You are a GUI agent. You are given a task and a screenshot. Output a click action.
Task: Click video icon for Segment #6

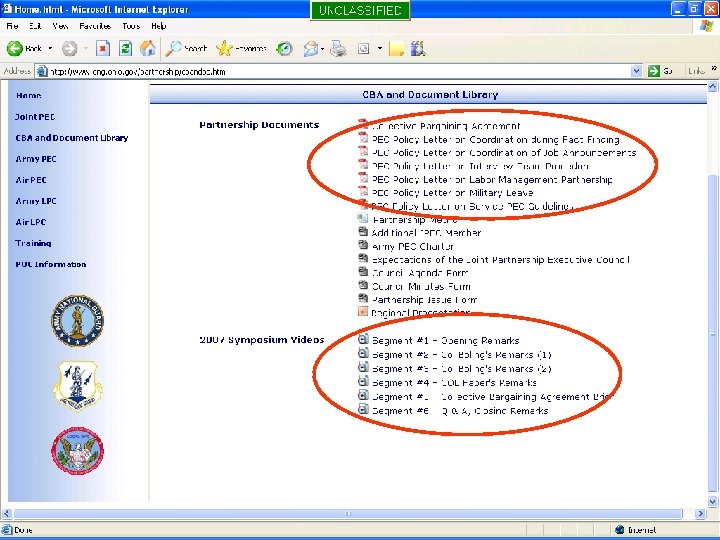pos(363,409)
